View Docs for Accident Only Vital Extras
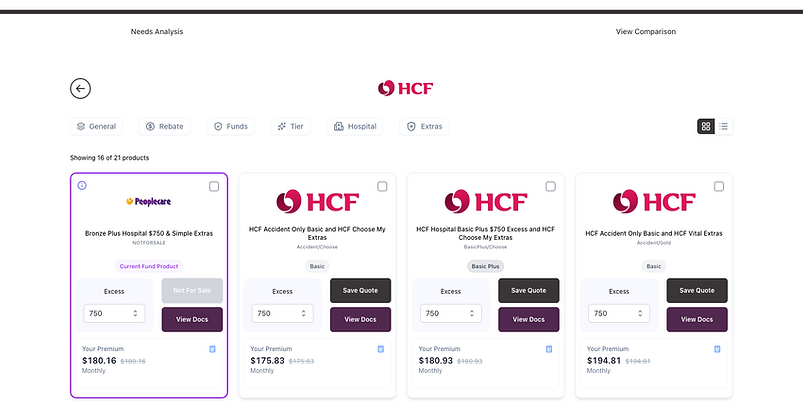The width and height of the screenshot is (803, 406). 697,319
